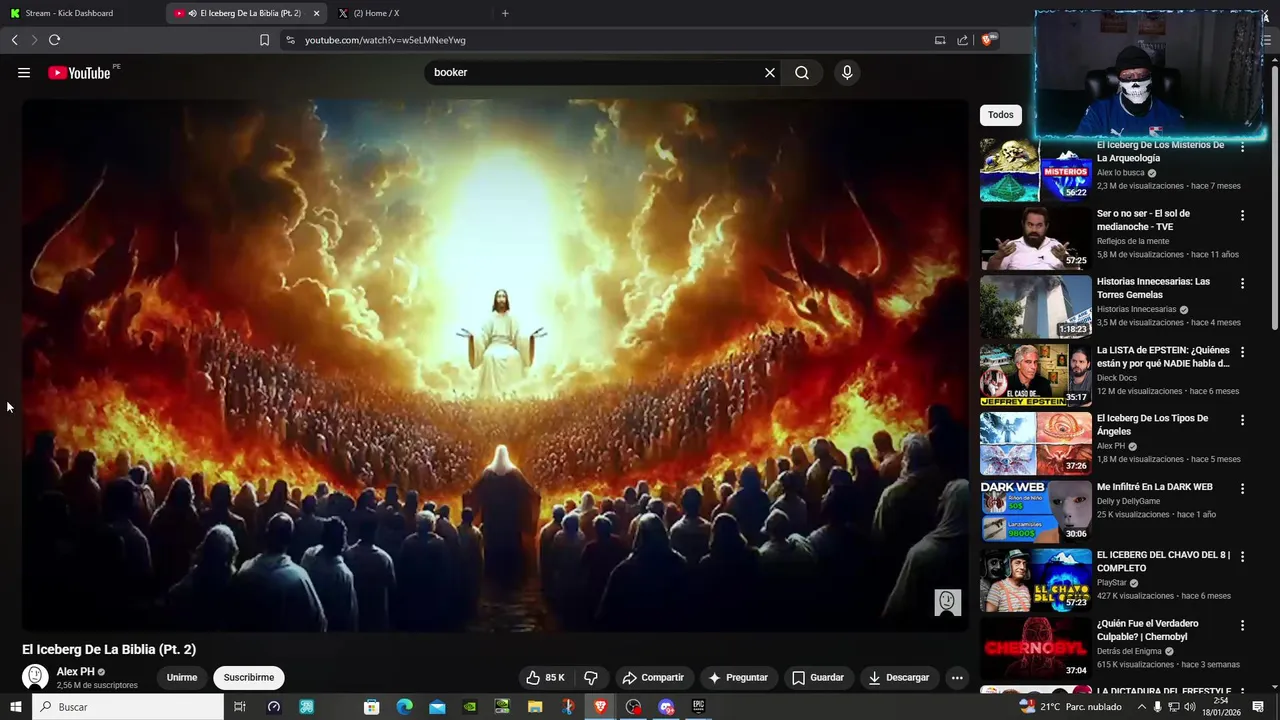Open more actions (three dots) below video
This screenshot has height=720, width=1280.
(957, 677)
